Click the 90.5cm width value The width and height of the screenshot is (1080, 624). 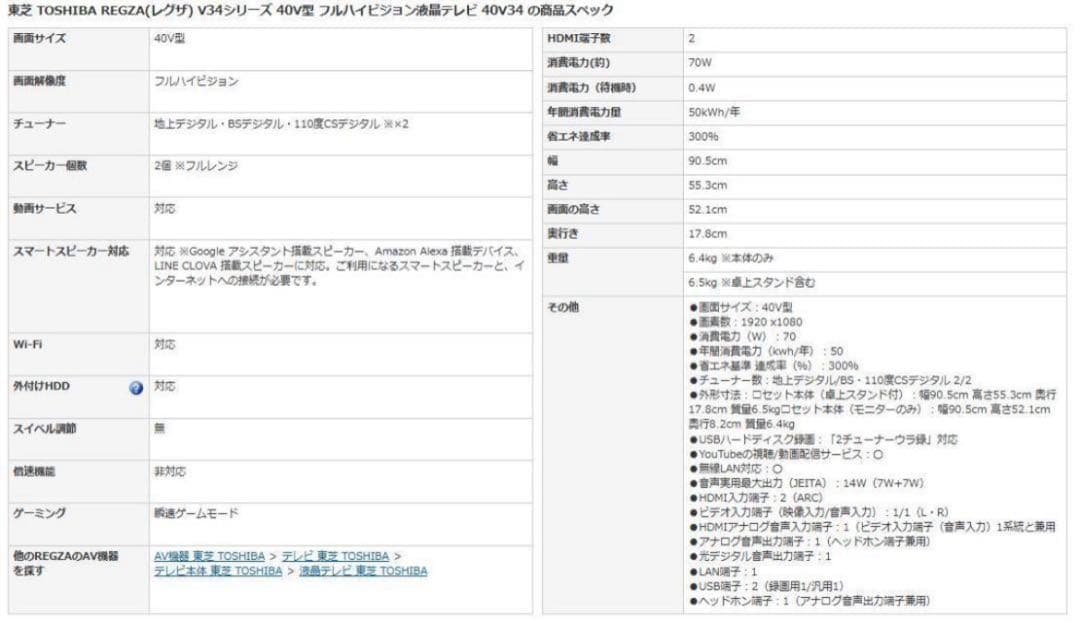[707, 161]
